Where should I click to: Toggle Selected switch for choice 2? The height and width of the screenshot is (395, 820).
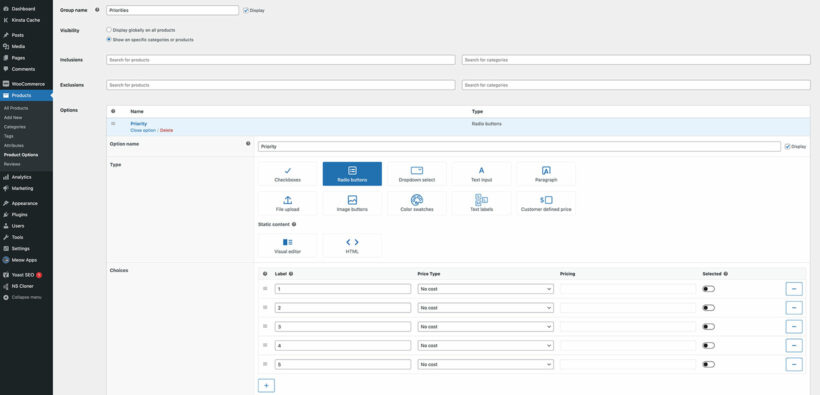tap(709, 308)
